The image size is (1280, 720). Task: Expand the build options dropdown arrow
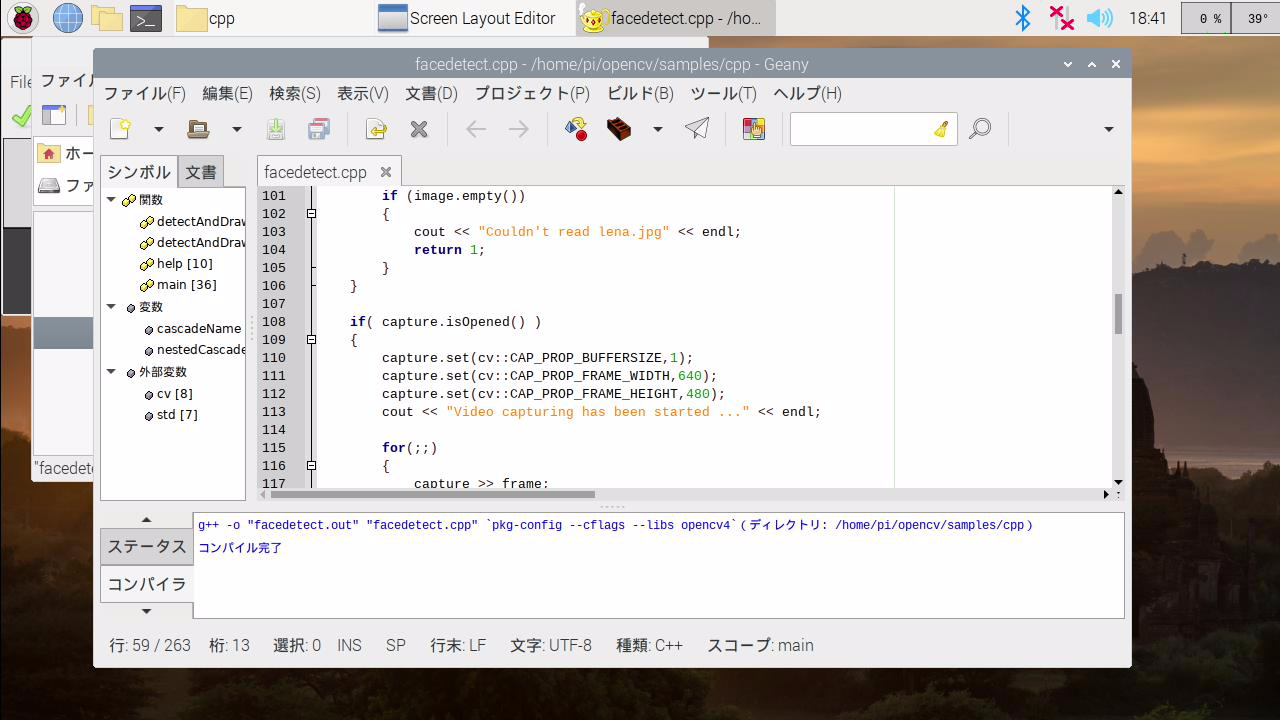click(657, 129)
